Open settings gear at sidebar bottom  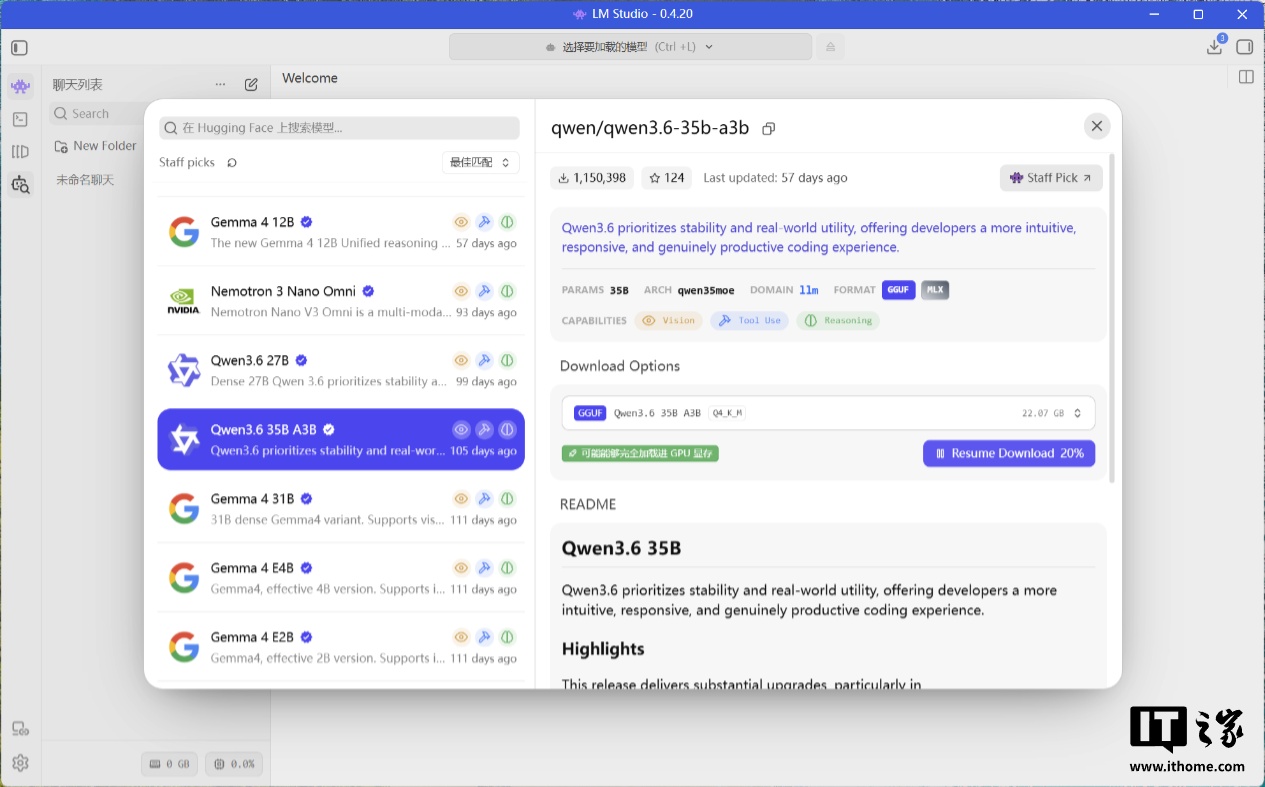pos(20,763)
